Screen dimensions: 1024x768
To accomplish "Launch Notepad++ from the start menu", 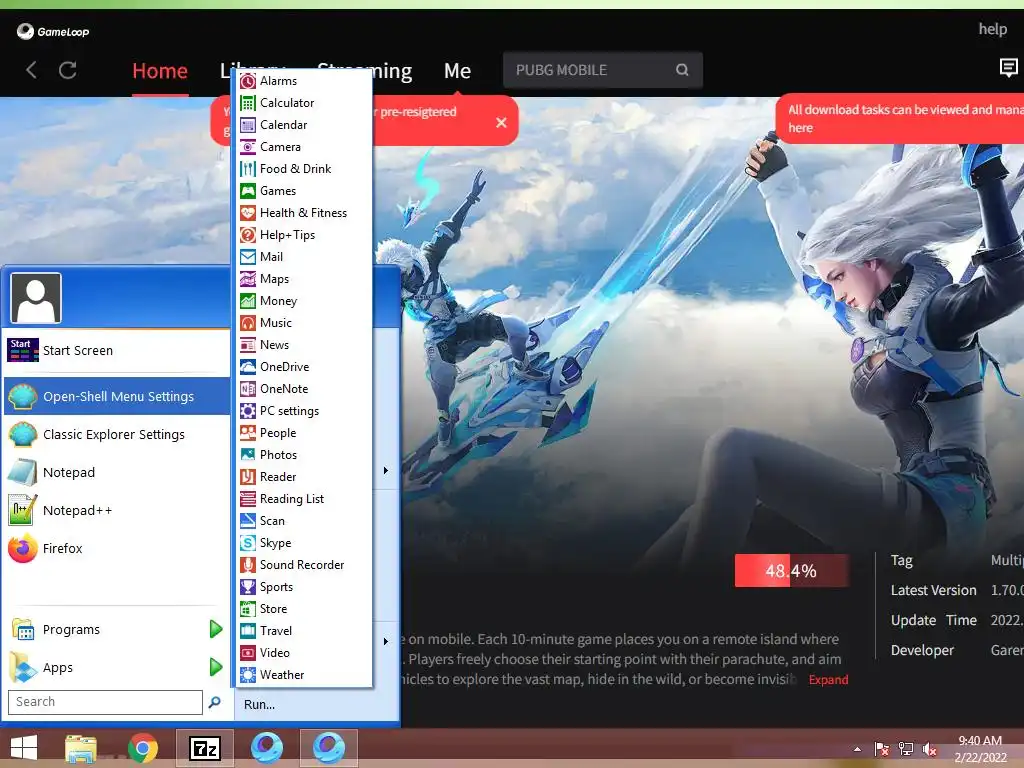I will pos(117,510).
